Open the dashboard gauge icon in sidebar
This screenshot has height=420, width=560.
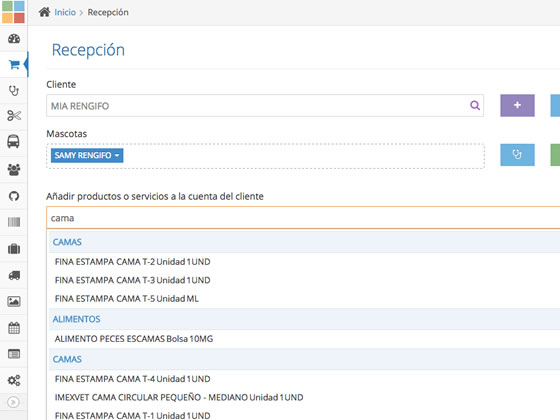point(14,39)
